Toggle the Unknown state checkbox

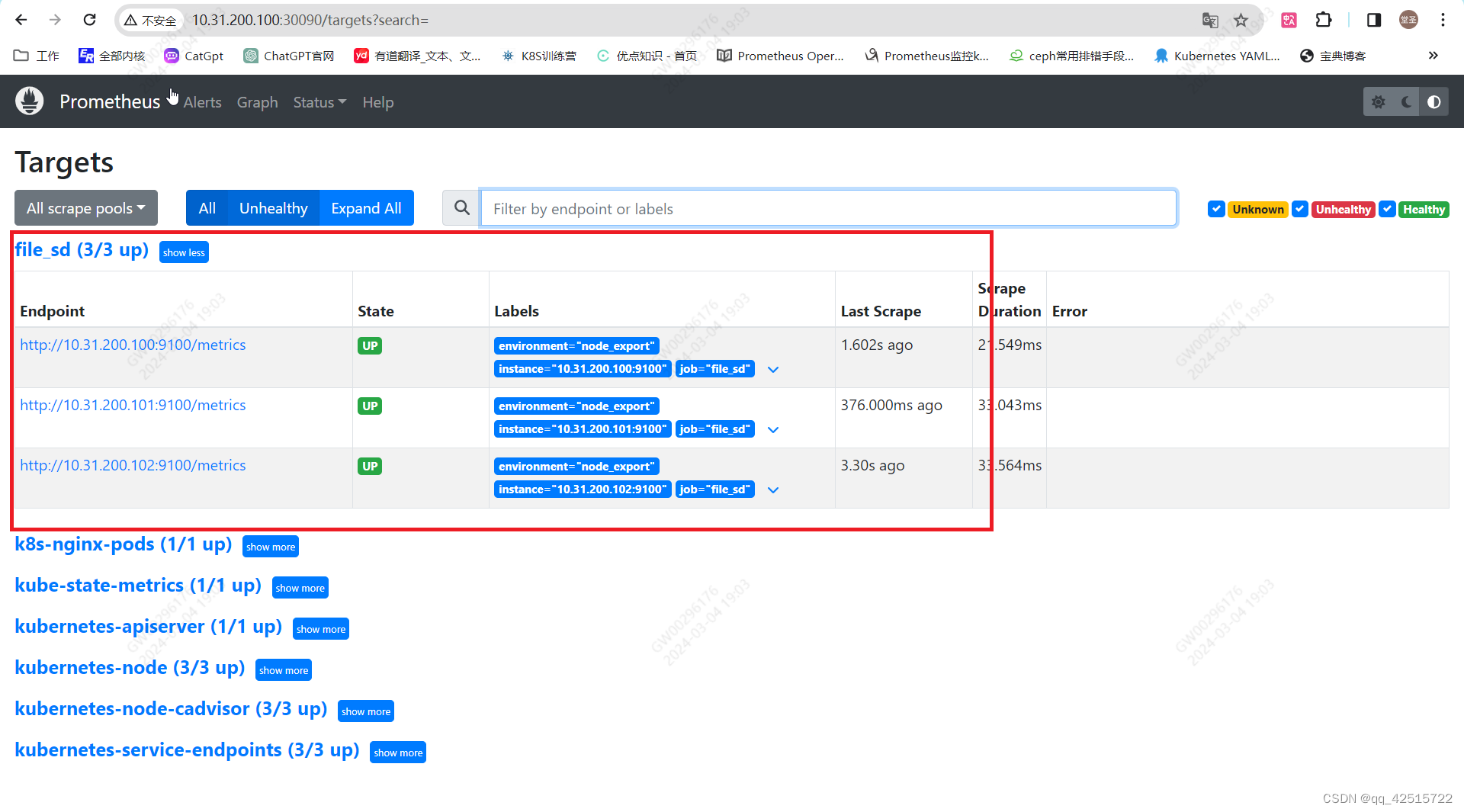[x=1216, y=209]
